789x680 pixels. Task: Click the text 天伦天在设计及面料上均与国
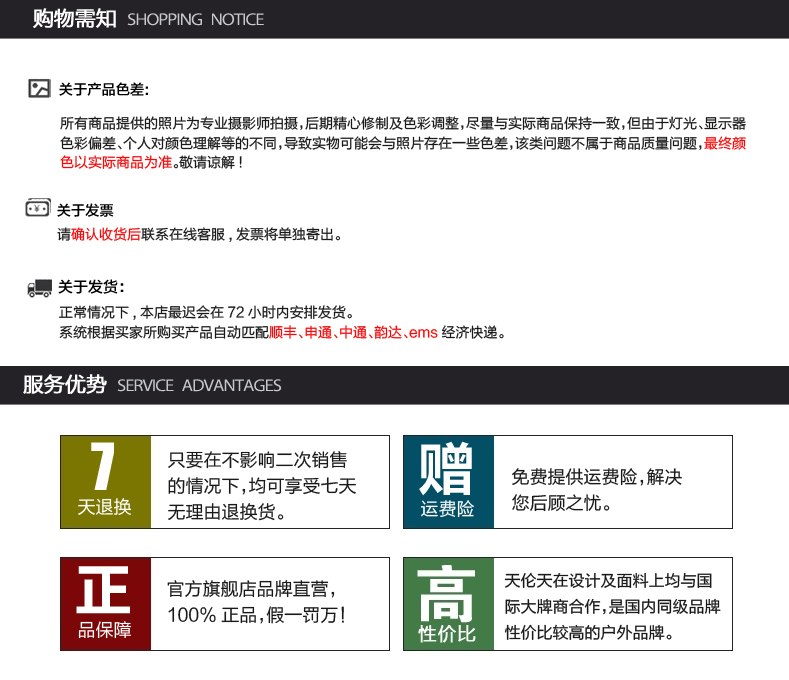click(x=608, y=581)
